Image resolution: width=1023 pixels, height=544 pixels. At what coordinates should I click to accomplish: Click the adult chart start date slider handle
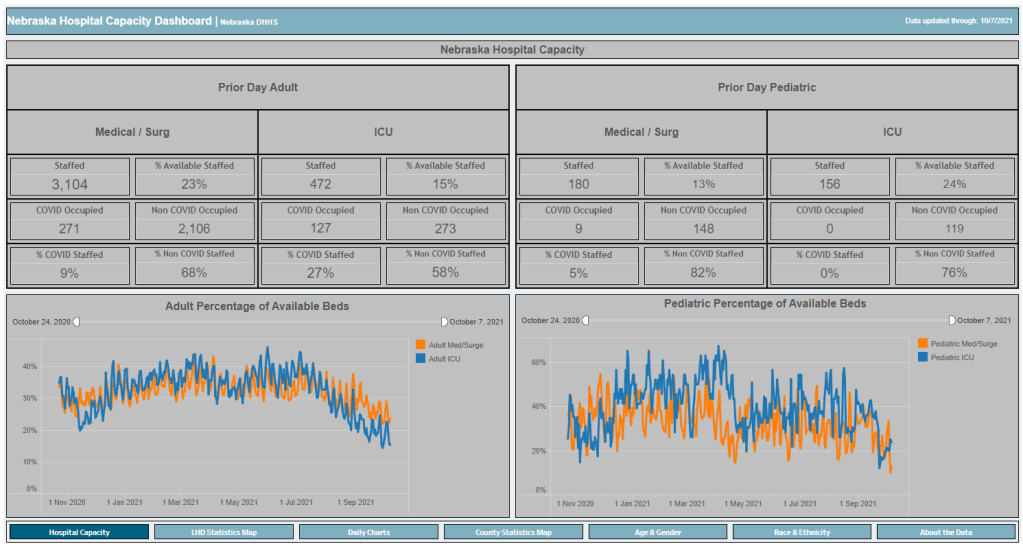point(77,321)
